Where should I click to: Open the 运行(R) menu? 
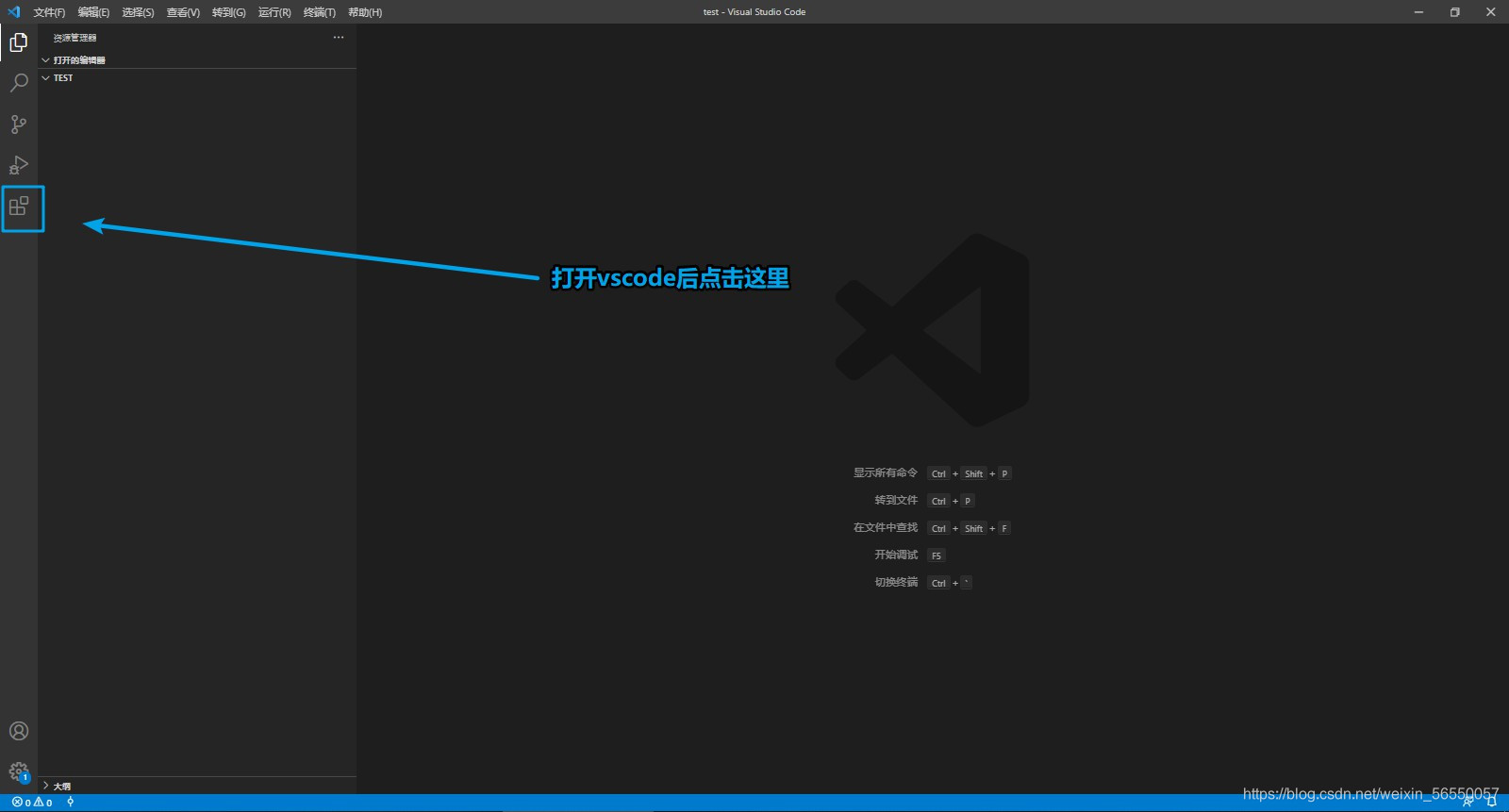(x=274, y=12)
